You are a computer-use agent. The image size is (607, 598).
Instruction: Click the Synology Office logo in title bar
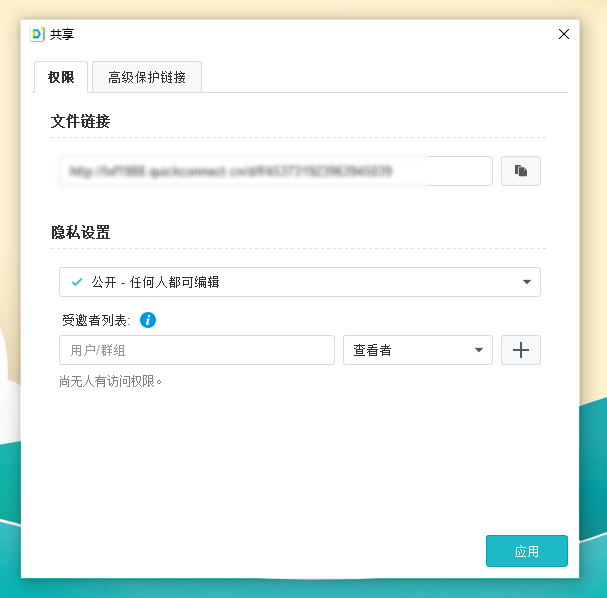pos(37,34)
